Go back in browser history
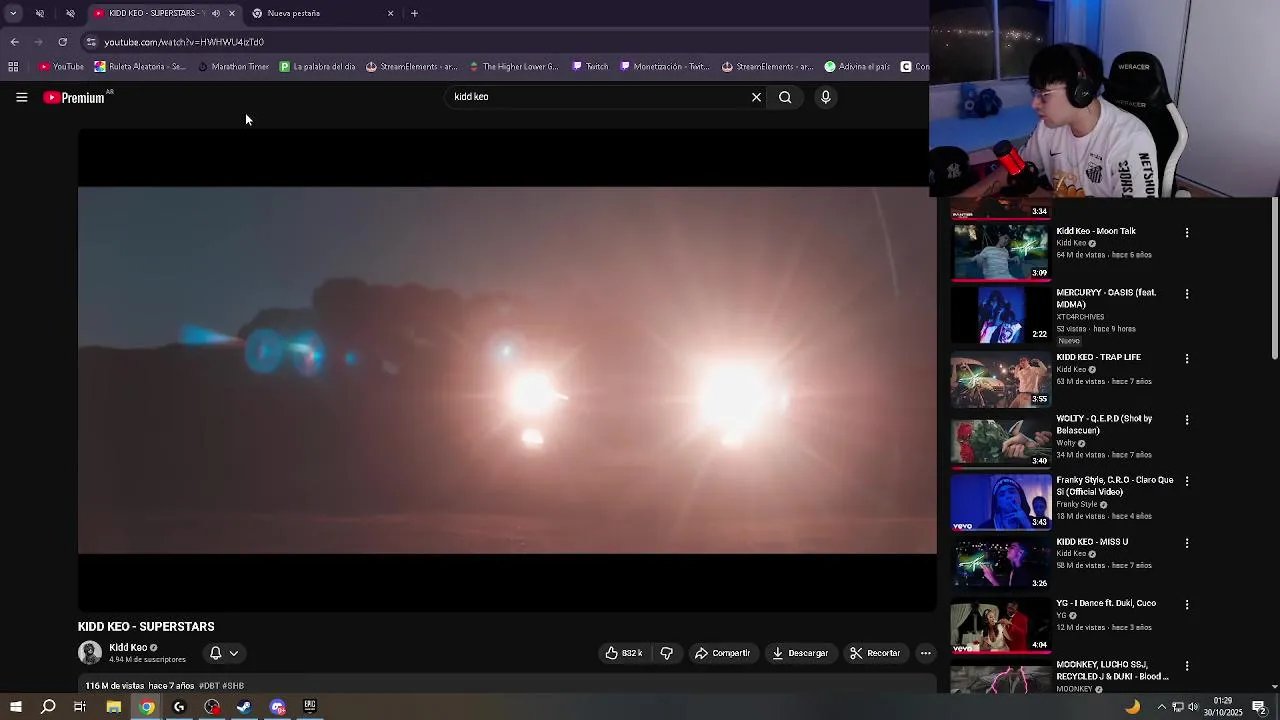This screenshot has width=1280, height=720. coord(14,42)
